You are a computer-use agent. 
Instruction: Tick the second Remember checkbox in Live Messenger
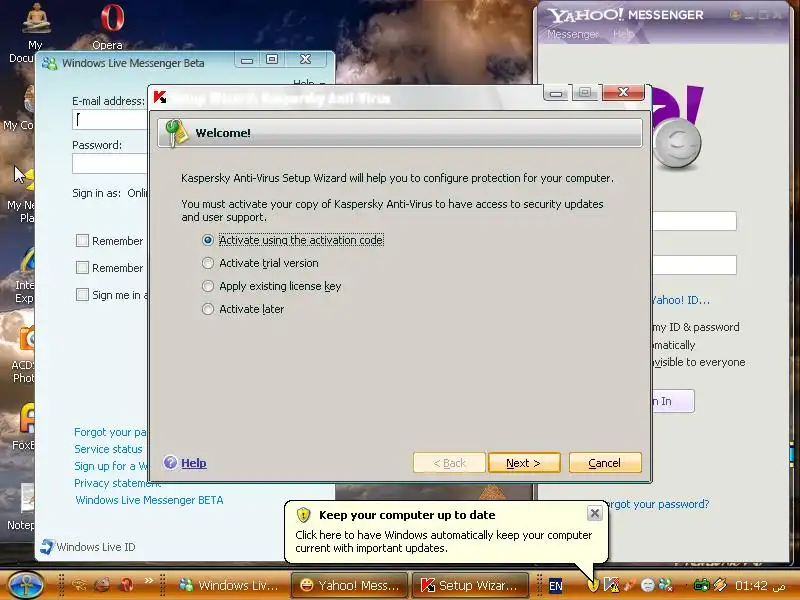click(x=82, y=267)
